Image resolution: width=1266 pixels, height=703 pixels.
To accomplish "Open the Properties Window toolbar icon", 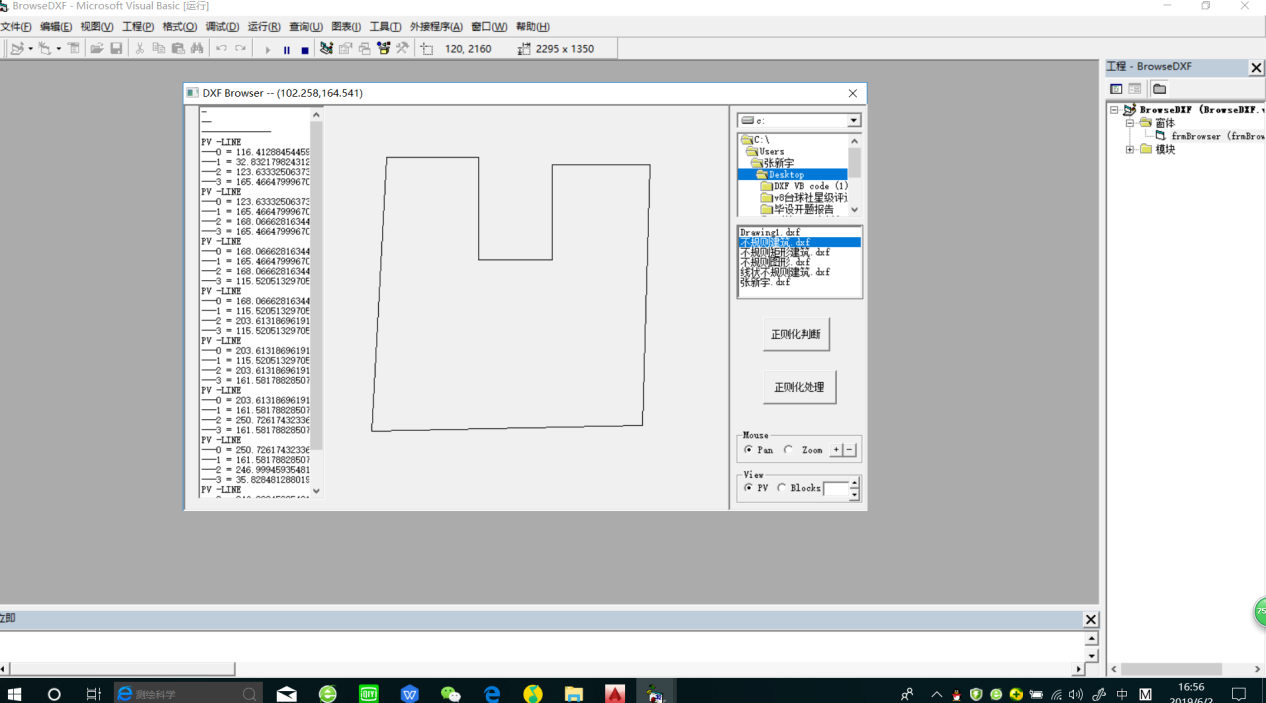I will tap(345, 48).
